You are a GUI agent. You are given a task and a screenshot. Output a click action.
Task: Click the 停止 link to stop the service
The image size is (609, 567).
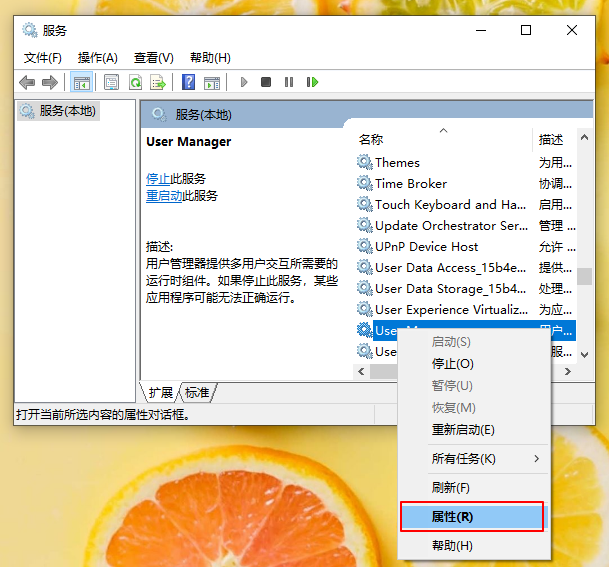pyautogui.click(x=158, y=179)
